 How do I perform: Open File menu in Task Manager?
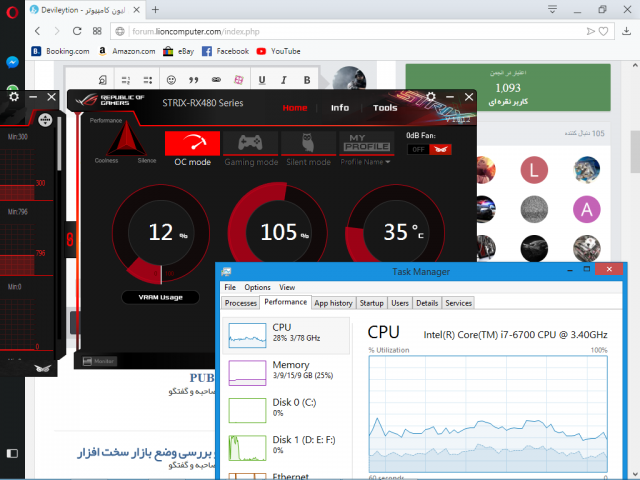pyautogui.click(x=230, y=287)
